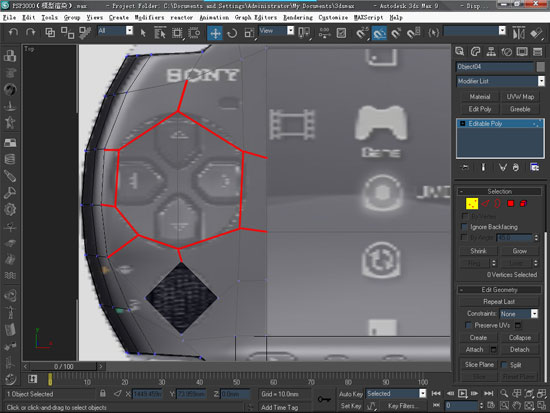Go to the animation start frame
Image resolution: width=550 pixels, height=413 pixels.
tap(436, 393)
